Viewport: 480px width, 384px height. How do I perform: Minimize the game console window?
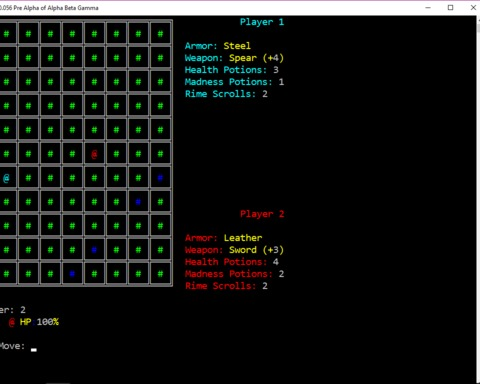pos(428,7)
